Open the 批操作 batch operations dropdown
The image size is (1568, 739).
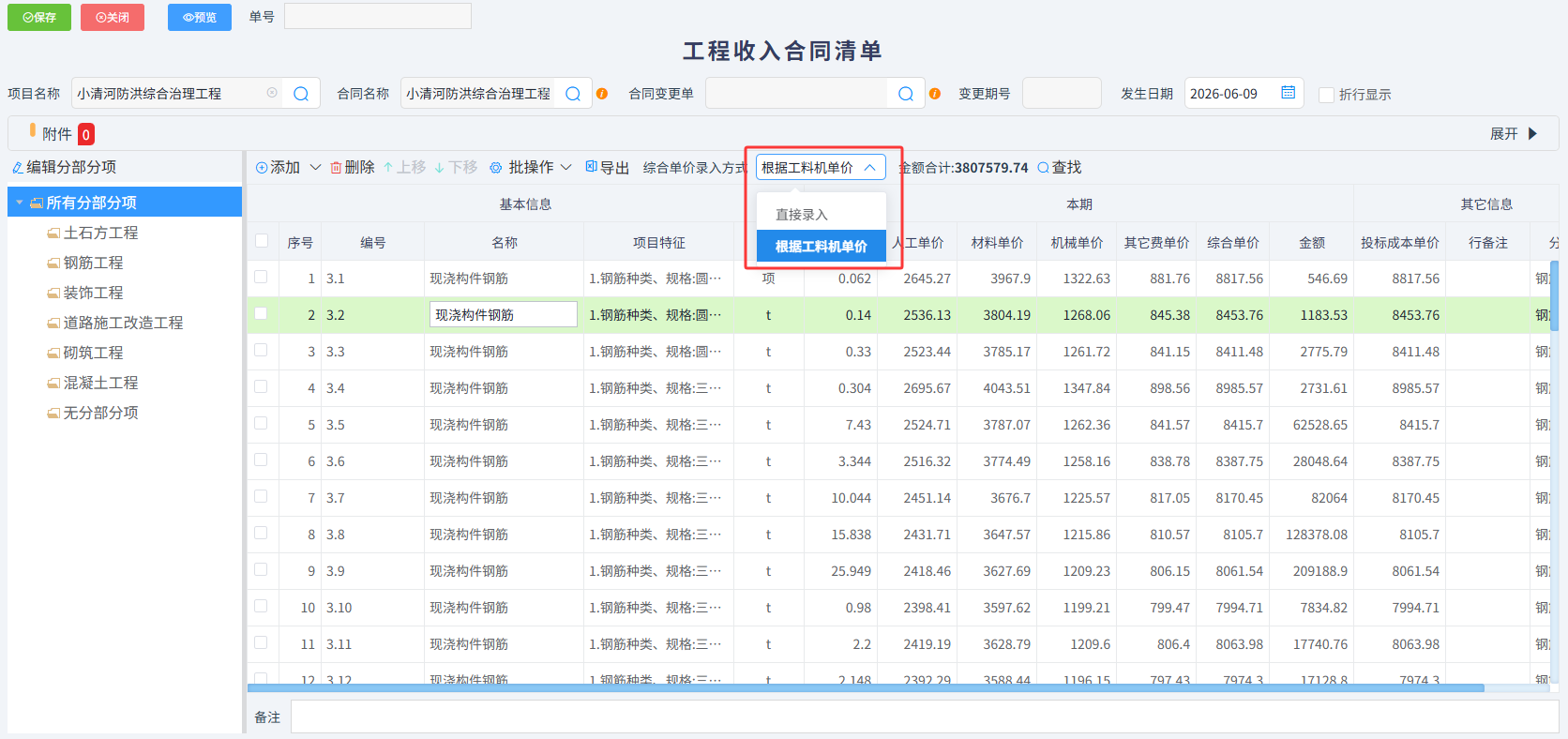pos(531,167)
